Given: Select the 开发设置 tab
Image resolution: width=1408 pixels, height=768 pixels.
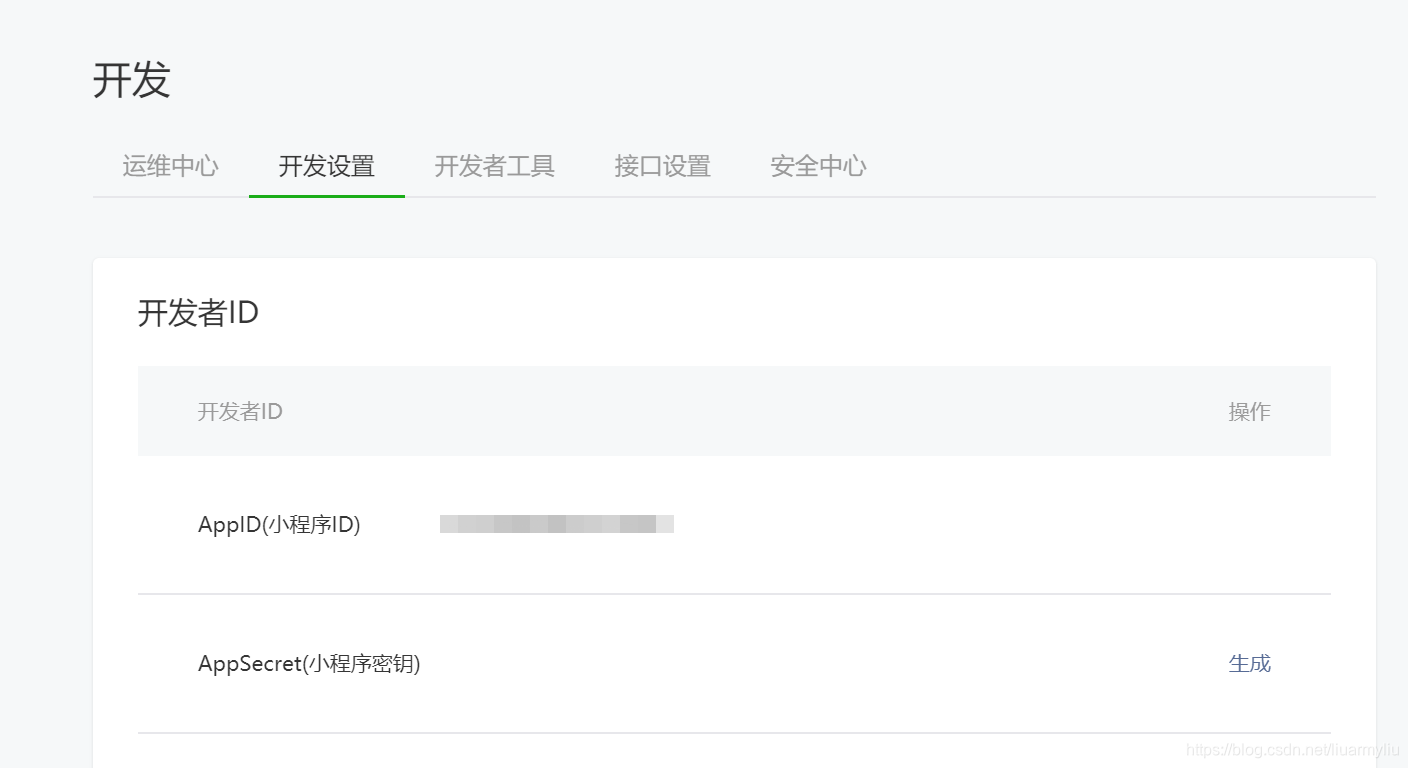Looking at the screenshot, I should tap(327, 166).
